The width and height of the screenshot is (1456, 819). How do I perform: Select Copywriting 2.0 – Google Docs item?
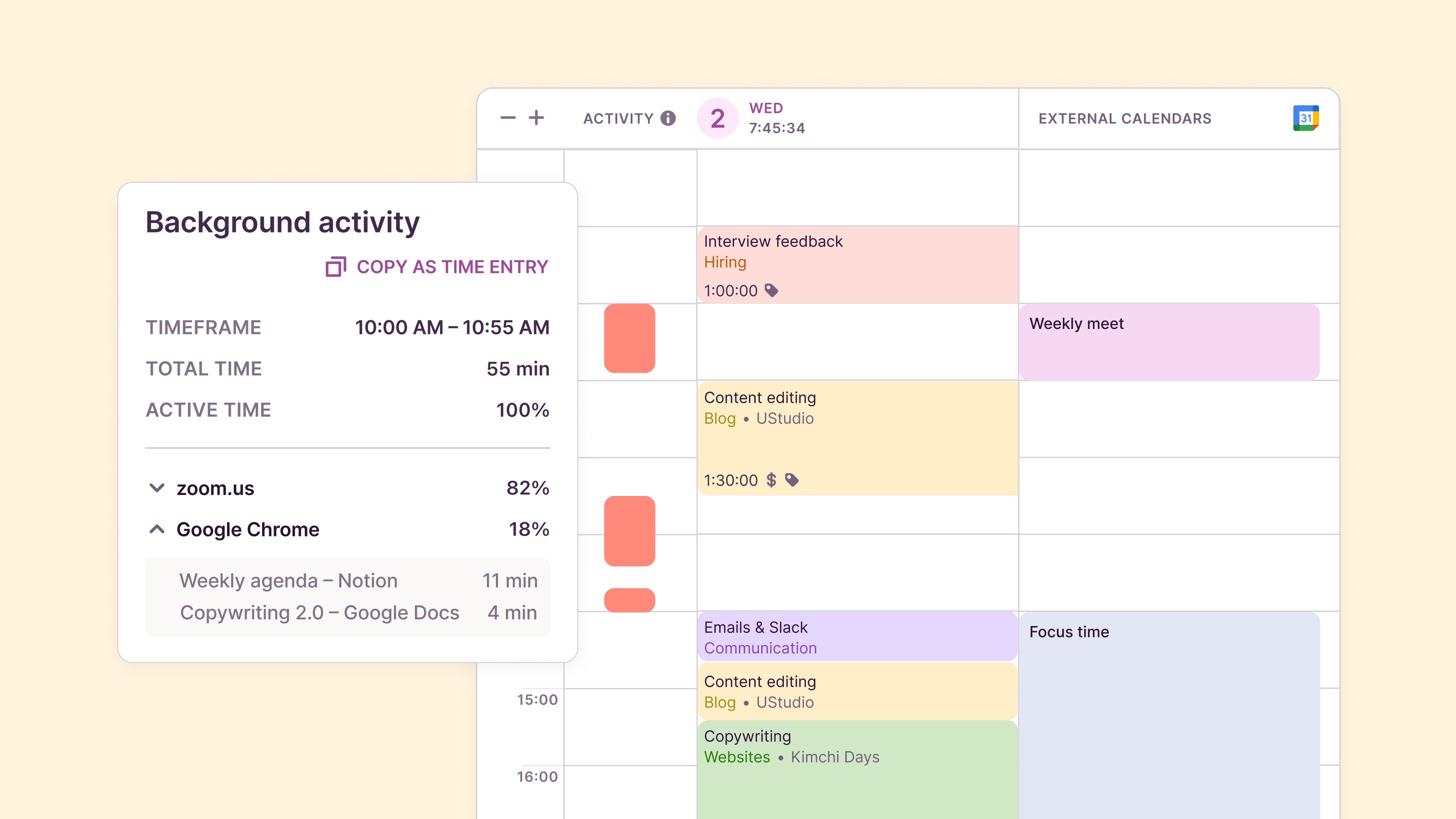pyautogui.click(x=319, y=613)
